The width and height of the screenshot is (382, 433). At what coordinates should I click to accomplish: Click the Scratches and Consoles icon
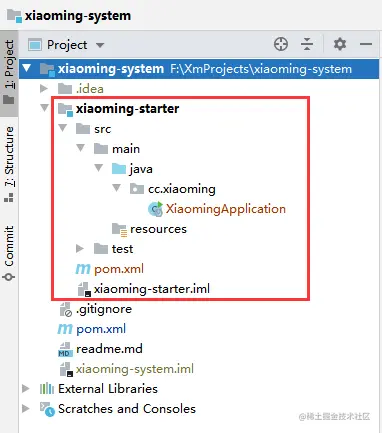pos(47,409)
